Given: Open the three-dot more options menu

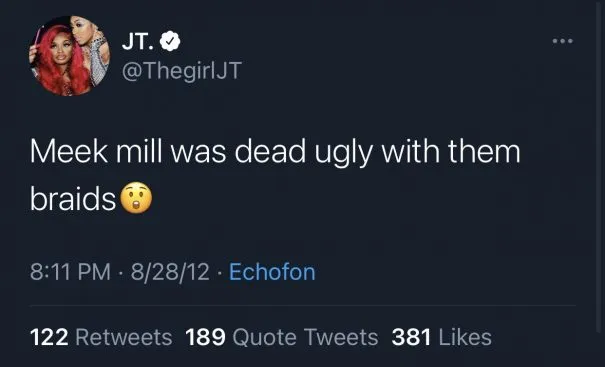Looking at the screenshot, I should 563,41.
